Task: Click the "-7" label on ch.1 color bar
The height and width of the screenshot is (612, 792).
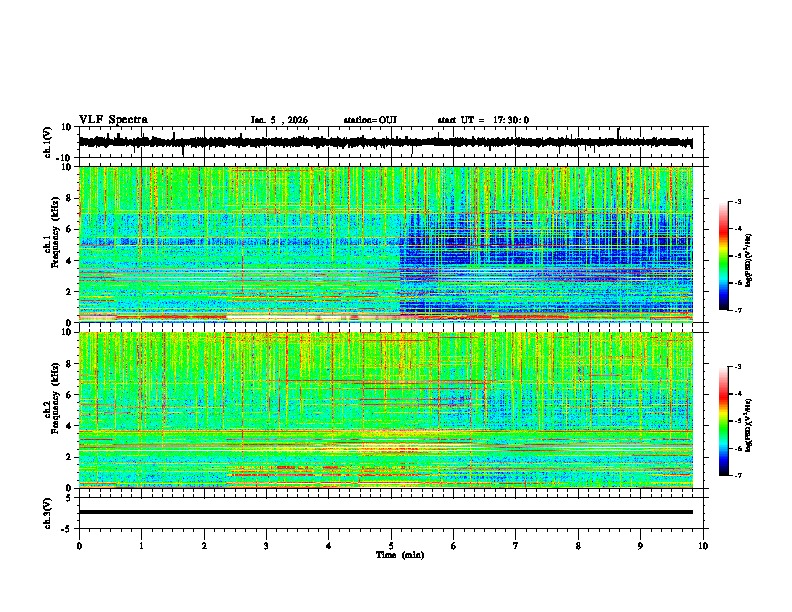Action: [737, 310]
